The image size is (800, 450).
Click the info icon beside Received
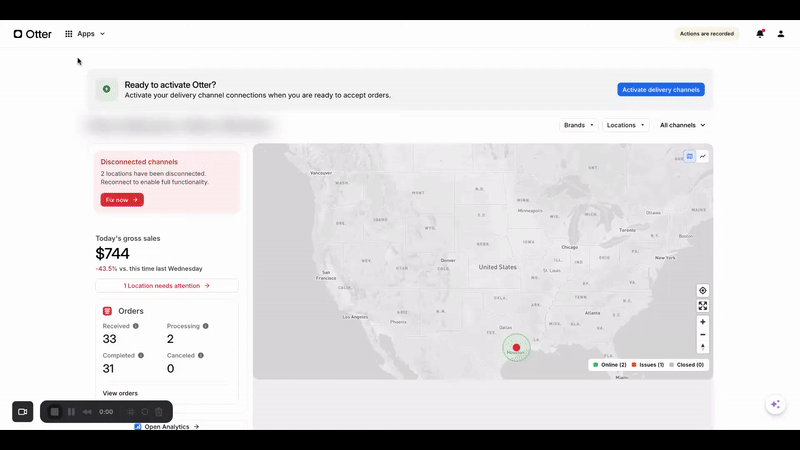(x=136, y=326)
